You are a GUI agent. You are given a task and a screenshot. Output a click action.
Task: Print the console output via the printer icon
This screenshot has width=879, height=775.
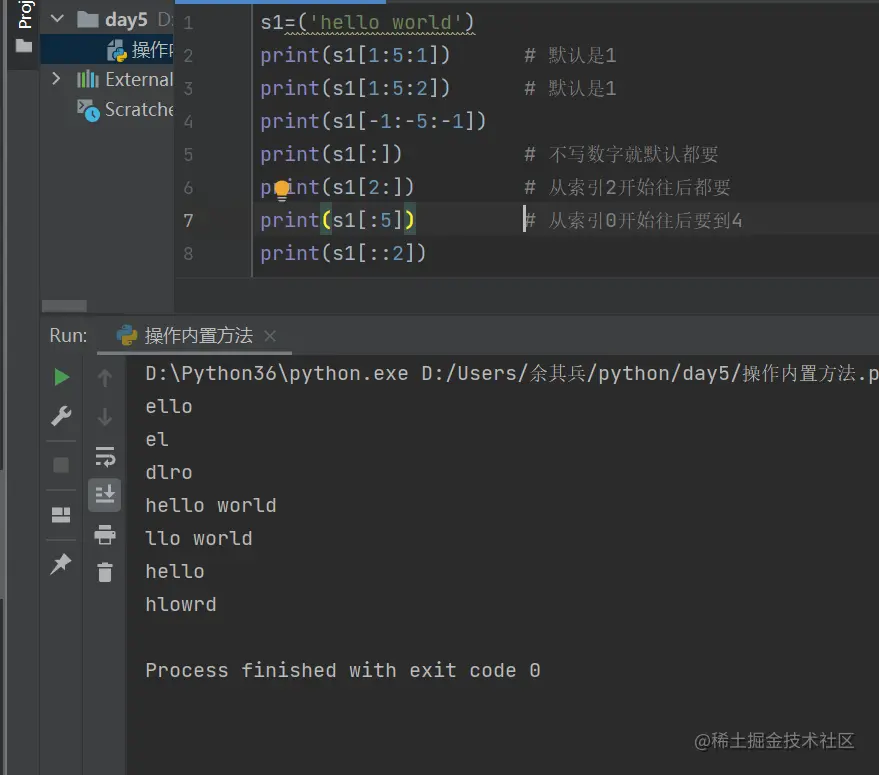[x=105, y=534]
